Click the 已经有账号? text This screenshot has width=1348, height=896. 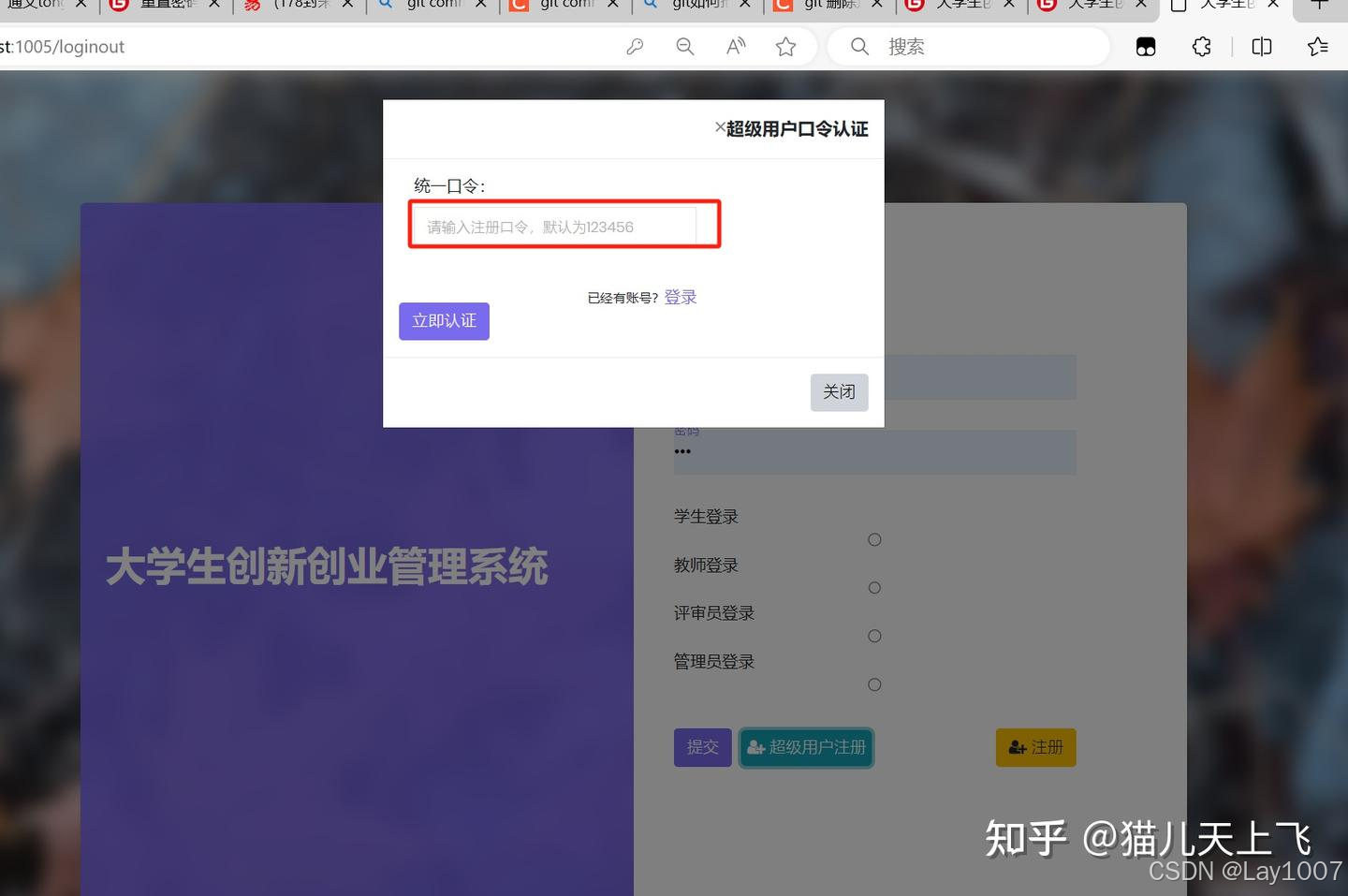[x=623, y=298]
